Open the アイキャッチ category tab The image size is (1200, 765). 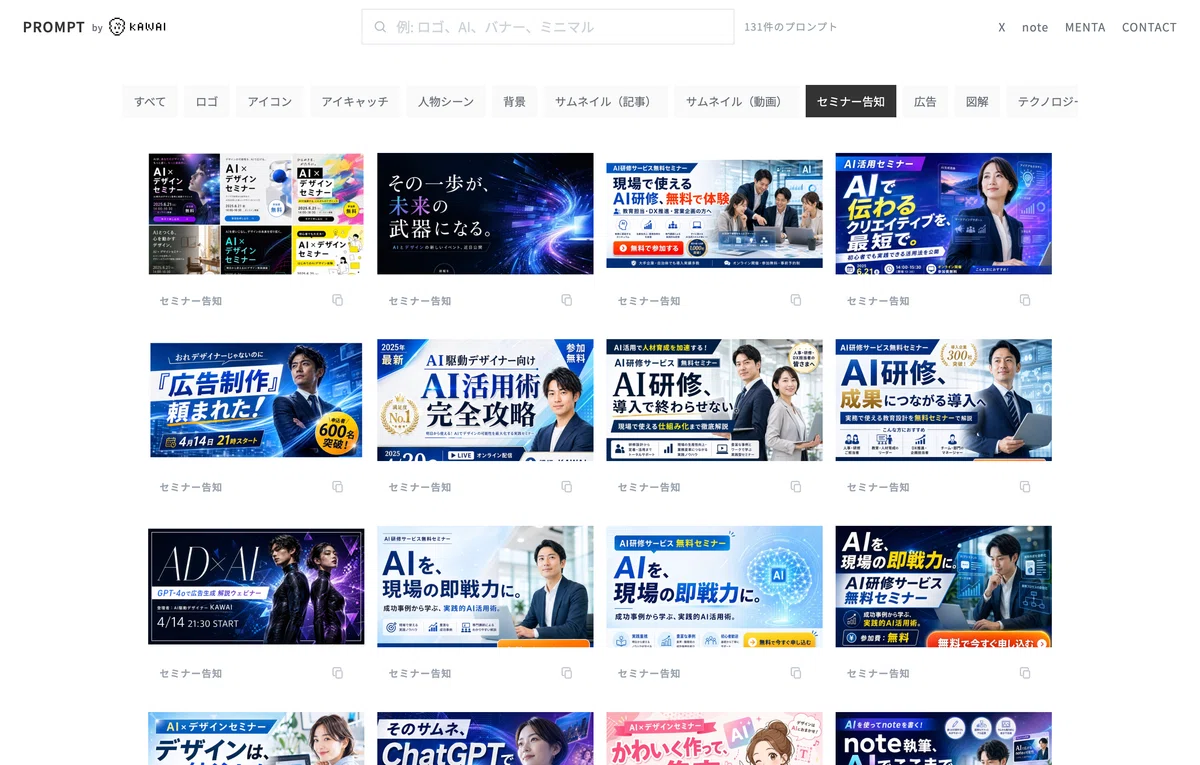pyautogui.click(x=355, y=101)
